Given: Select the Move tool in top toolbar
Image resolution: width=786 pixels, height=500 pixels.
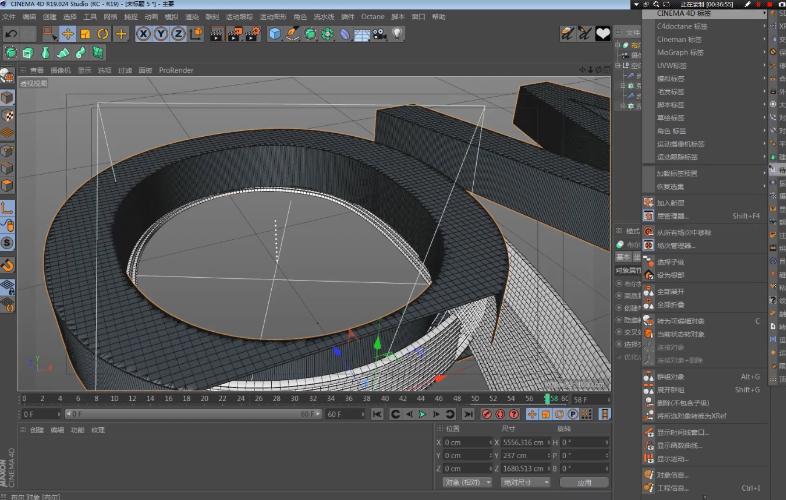Looking at the screenshot, I should [x=67, y=33].
